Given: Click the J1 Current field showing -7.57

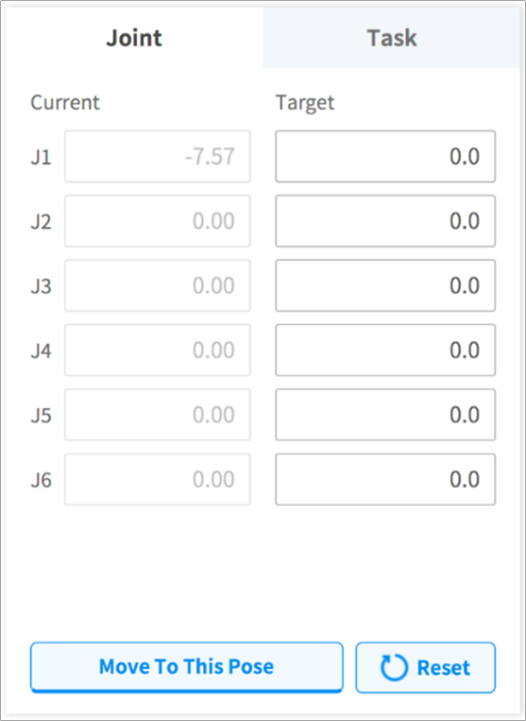Looking at the screenshot, I should 157,156.
